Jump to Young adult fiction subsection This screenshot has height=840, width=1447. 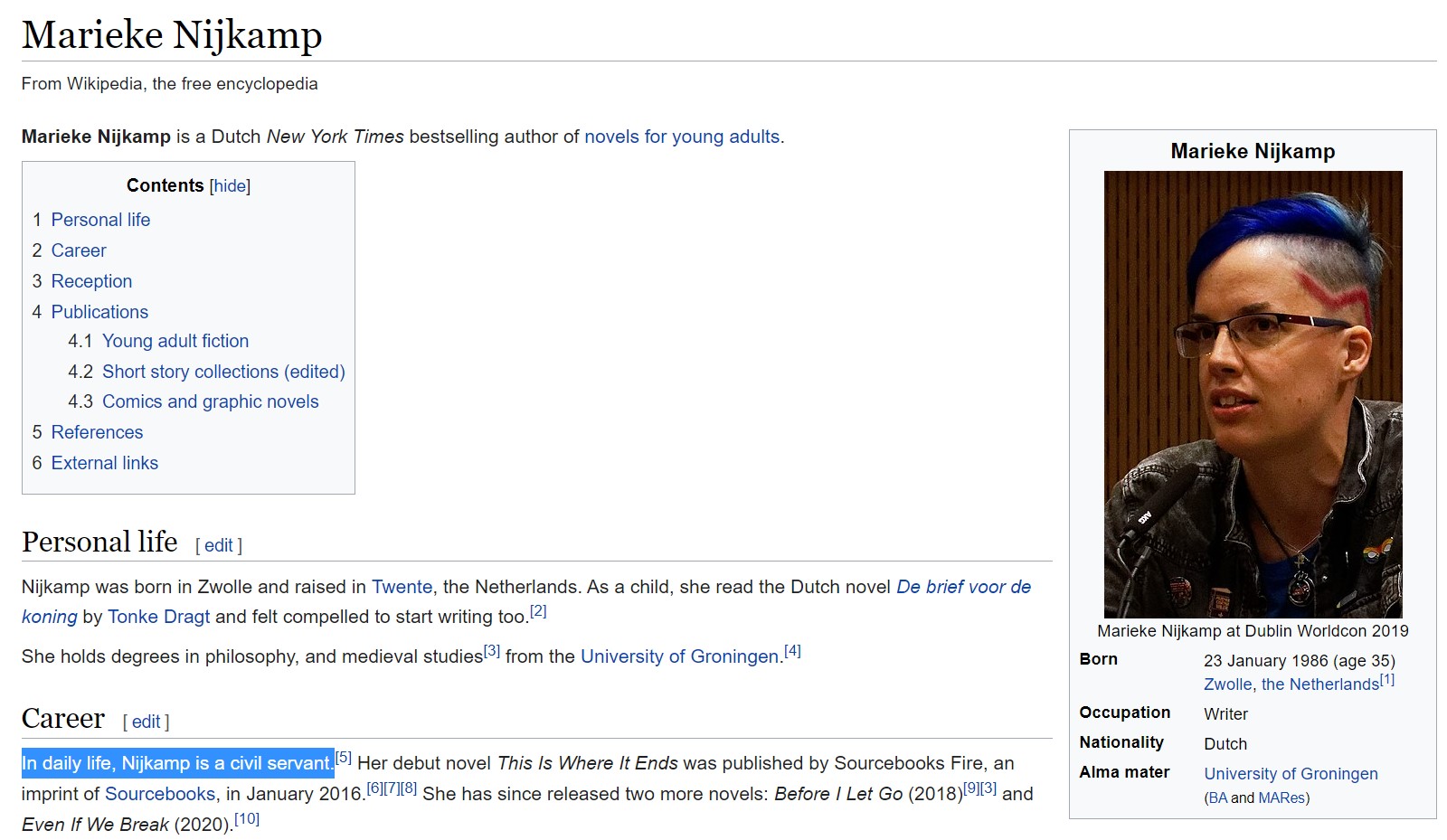(x=175, y=341)
